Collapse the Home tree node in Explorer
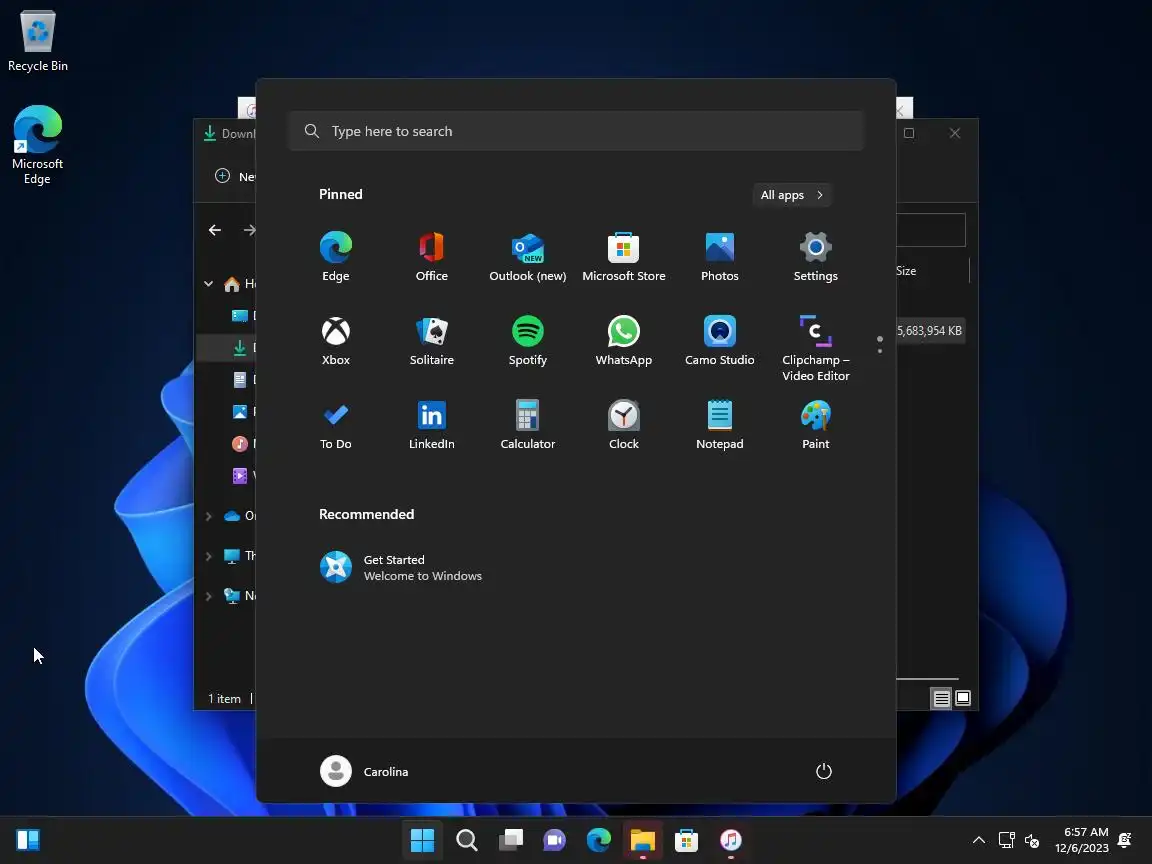The height and width of the screenshot is (864, 1152). [x=209, y=284]
